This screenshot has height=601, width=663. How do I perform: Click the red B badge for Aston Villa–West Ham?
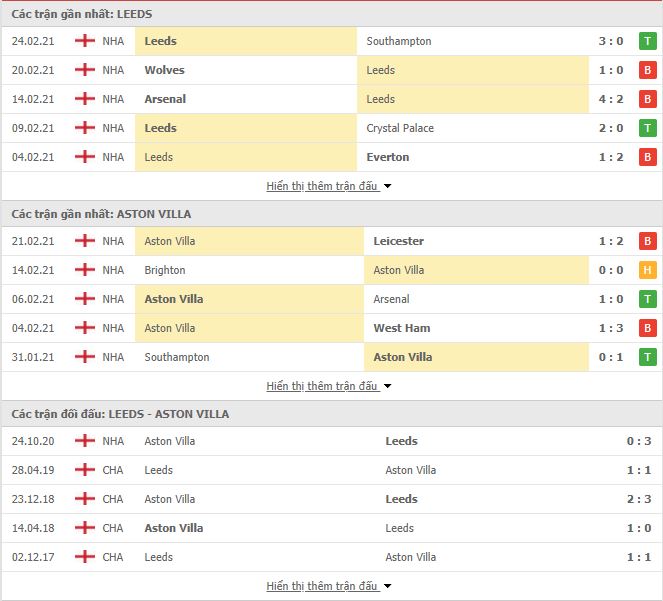(x=647, y=328)
